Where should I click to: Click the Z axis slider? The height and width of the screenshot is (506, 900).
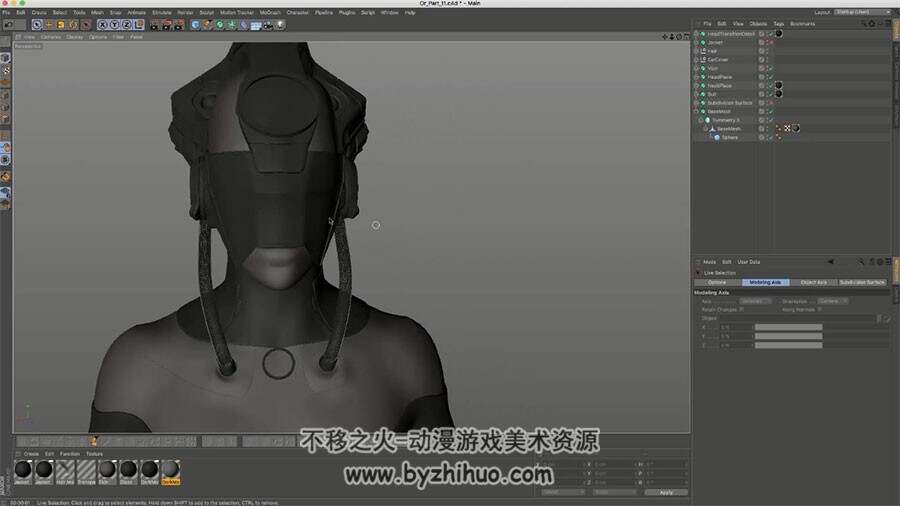coord(789,345)
